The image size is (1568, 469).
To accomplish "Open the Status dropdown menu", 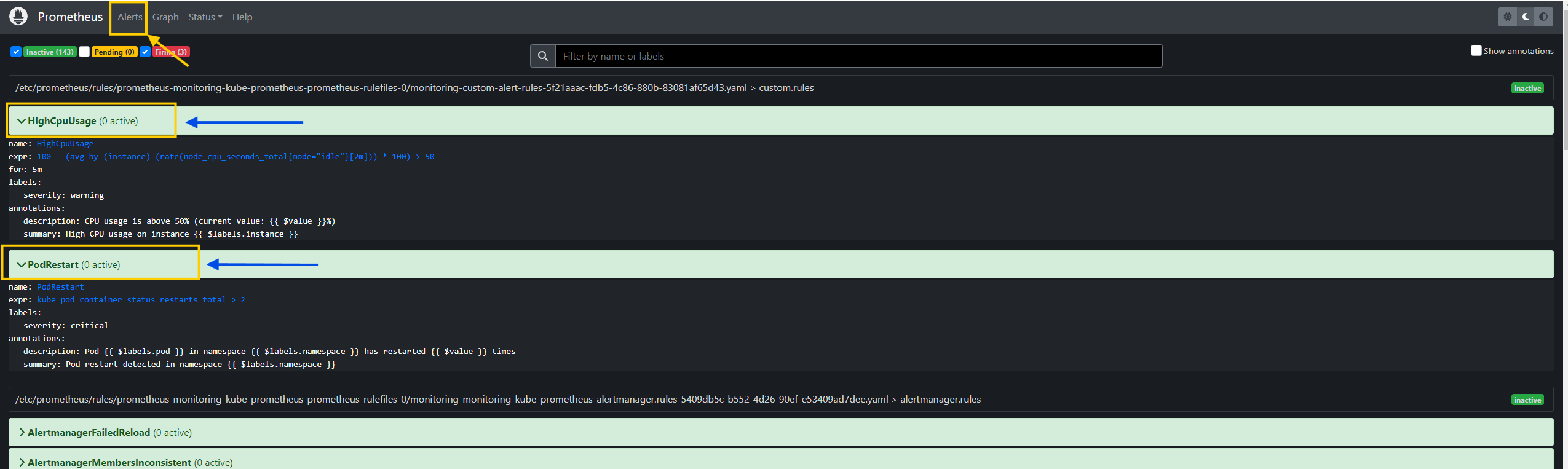I will coord(205,17).
